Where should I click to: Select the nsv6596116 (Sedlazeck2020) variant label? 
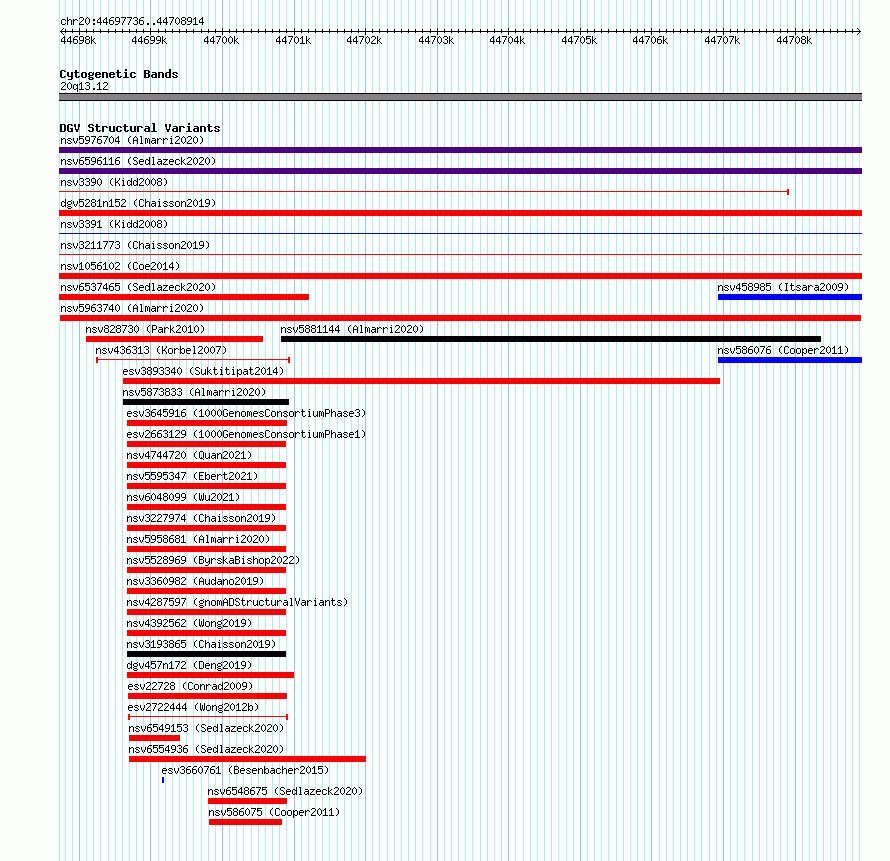pos(138,161)
